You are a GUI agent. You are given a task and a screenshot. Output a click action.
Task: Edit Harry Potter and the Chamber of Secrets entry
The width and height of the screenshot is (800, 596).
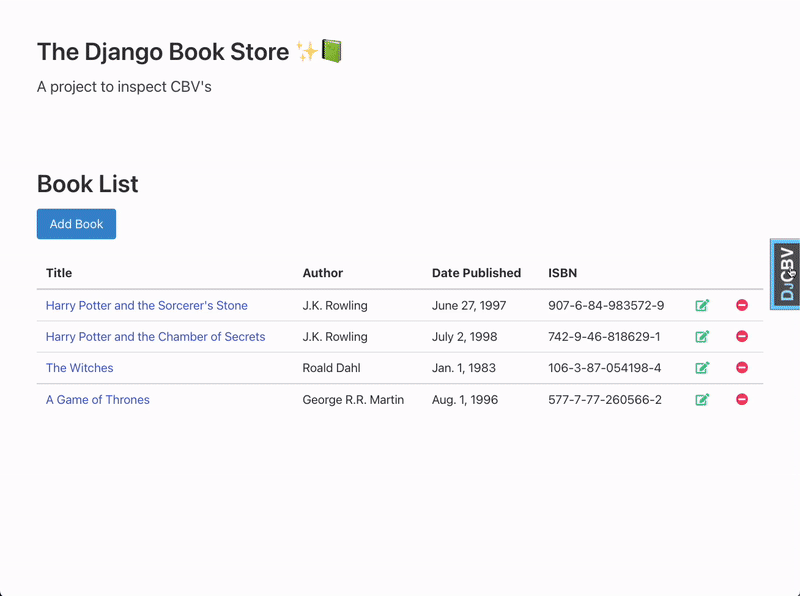702,337
